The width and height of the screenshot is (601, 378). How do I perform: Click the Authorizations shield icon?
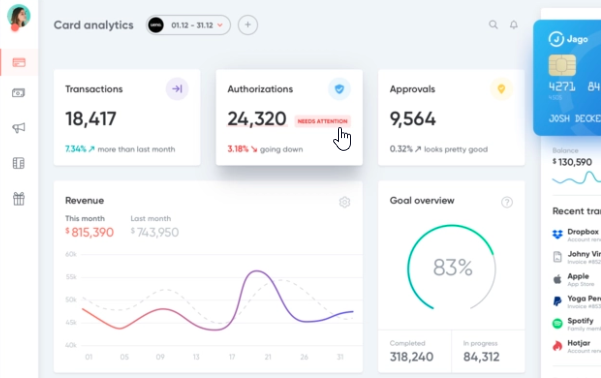(x=339, y=89)
